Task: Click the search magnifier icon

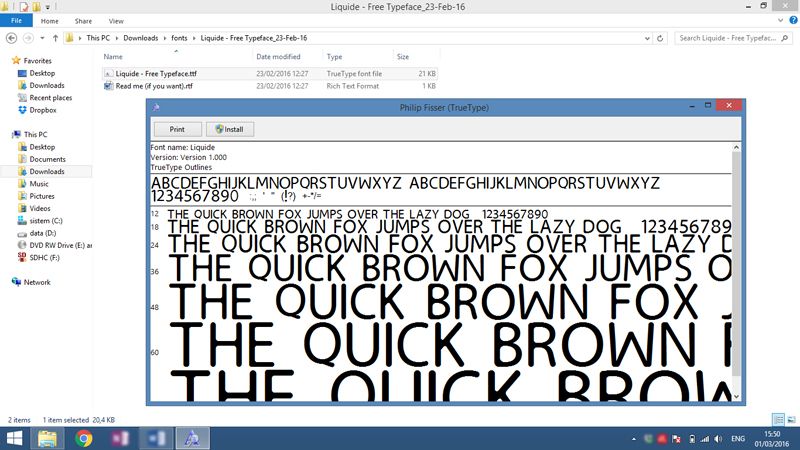Action: pos(785,38)
